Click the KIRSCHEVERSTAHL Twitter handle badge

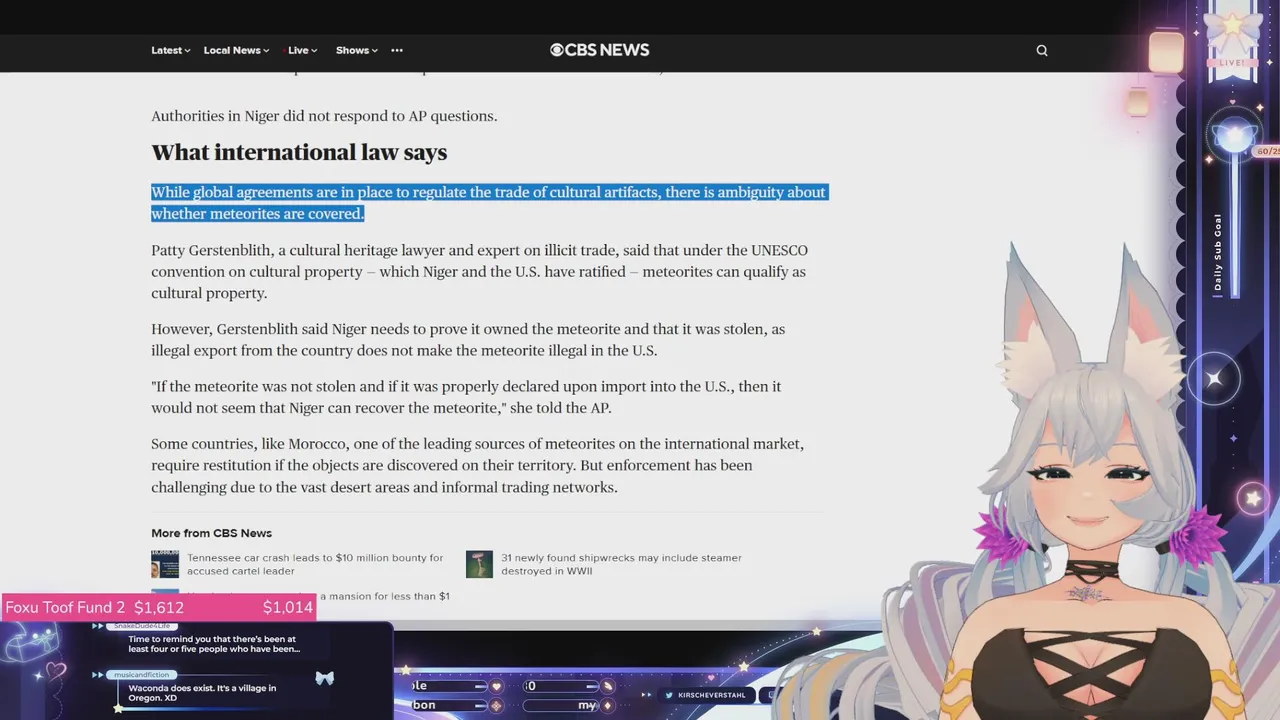[x=706, y=695]
